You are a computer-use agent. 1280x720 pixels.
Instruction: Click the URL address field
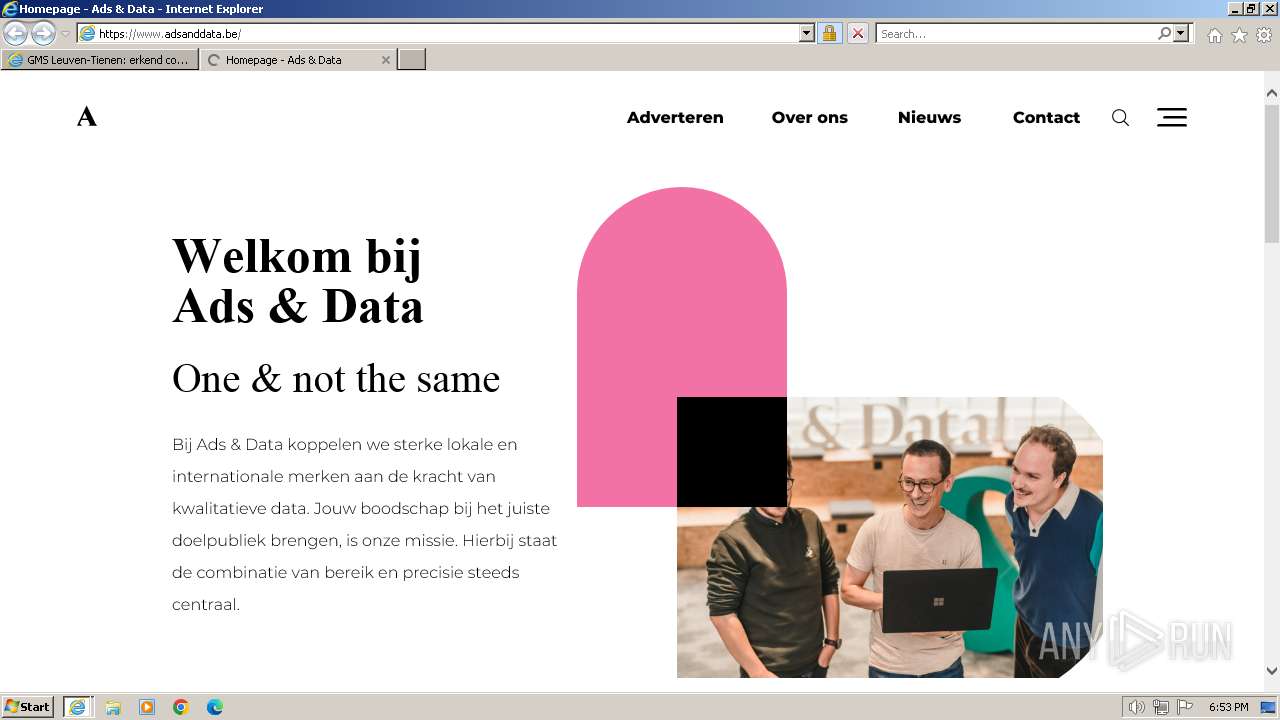click(x=446, y=33)
